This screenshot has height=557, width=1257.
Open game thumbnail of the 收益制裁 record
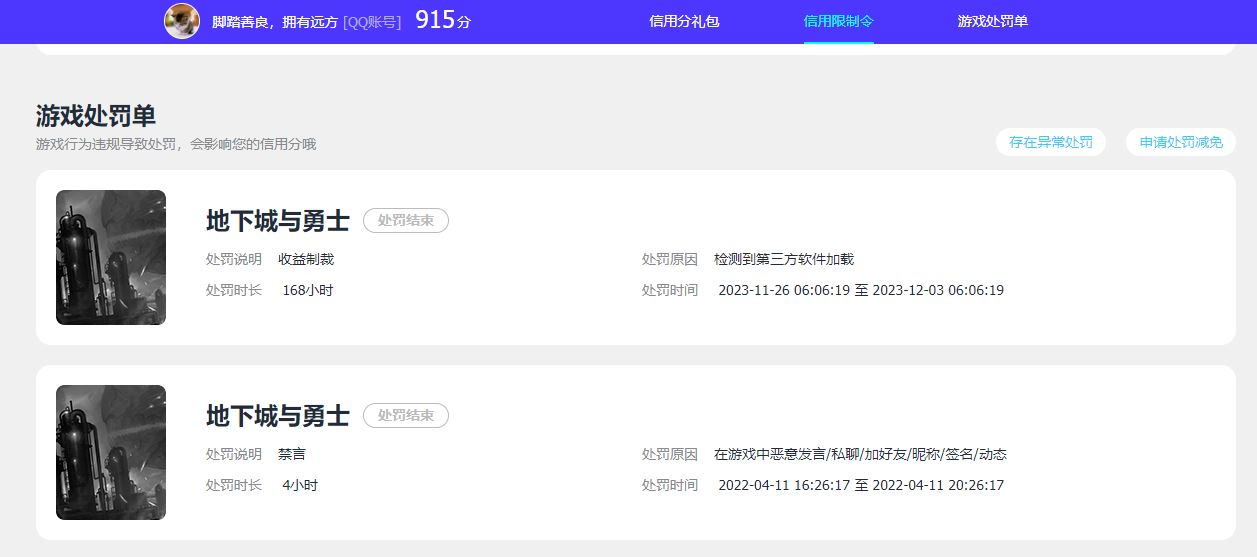click(111, 257)
